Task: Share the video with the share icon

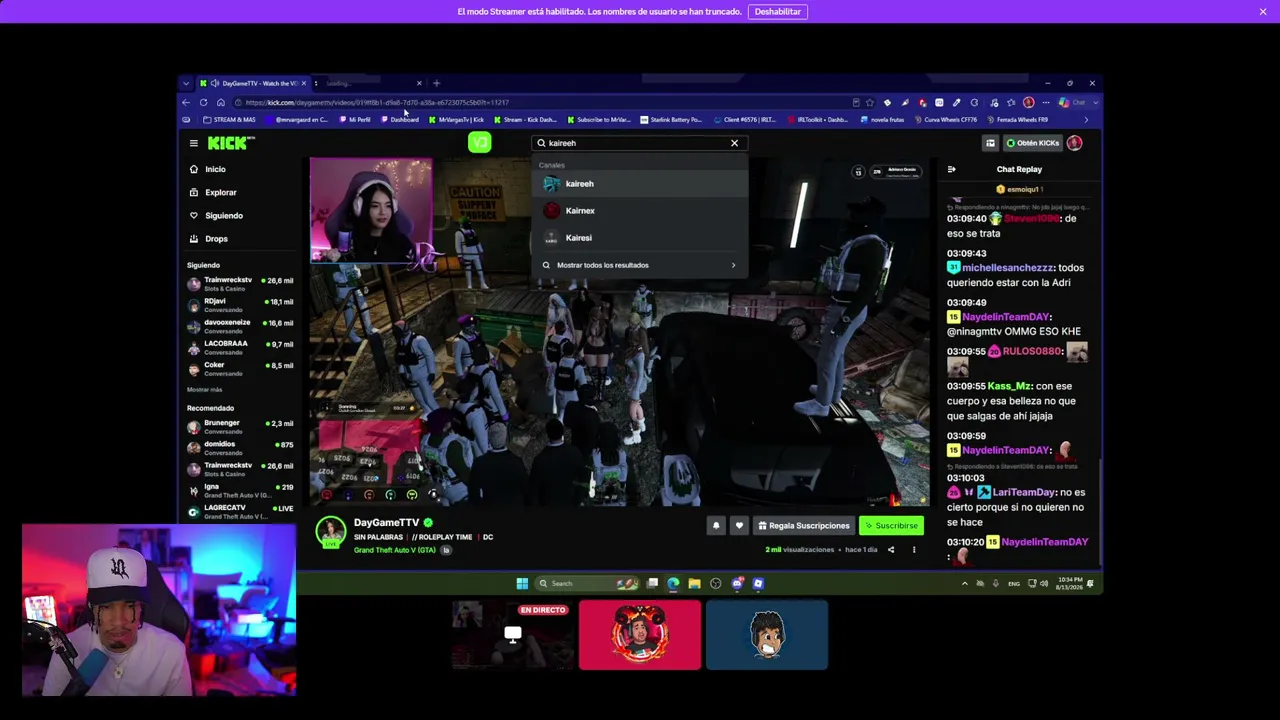Action: pyautogui.click(x=891, y=549)
